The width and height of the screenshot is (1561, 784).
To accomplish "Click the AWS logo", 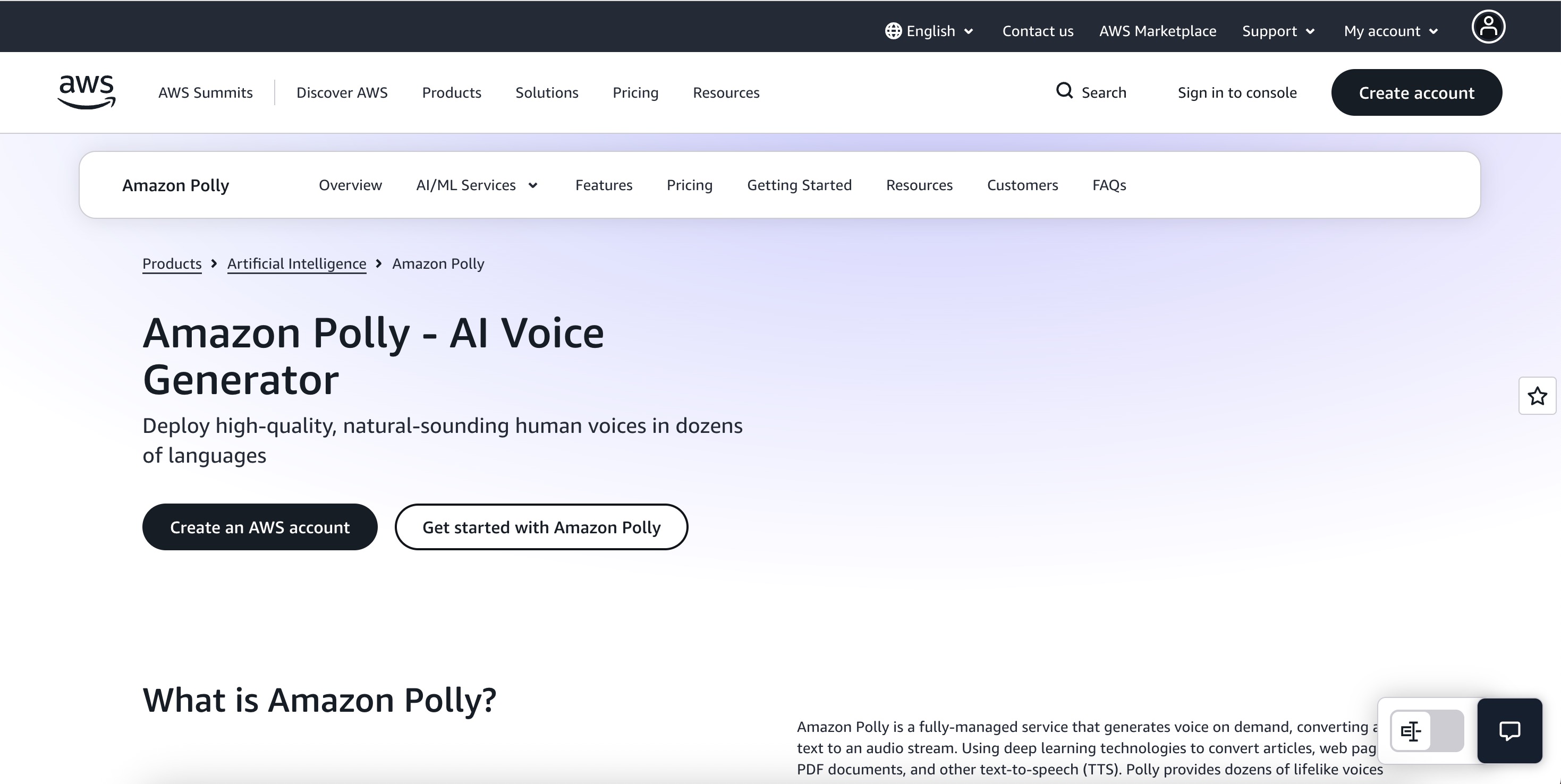I will pyautogui.click(x=87, y=92).
